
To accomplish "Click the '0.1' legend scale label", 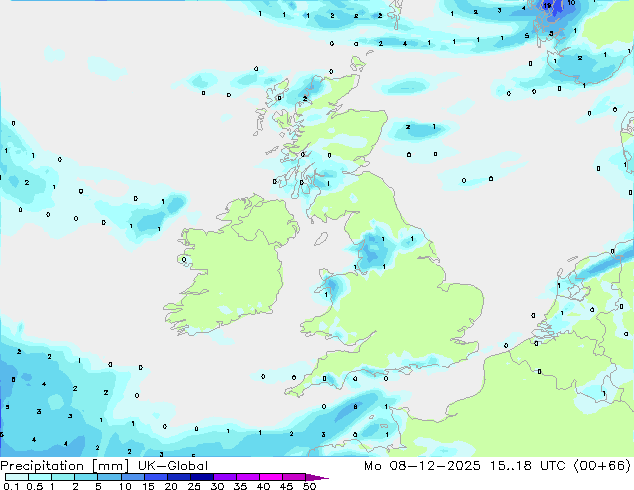I will (11, 486).
